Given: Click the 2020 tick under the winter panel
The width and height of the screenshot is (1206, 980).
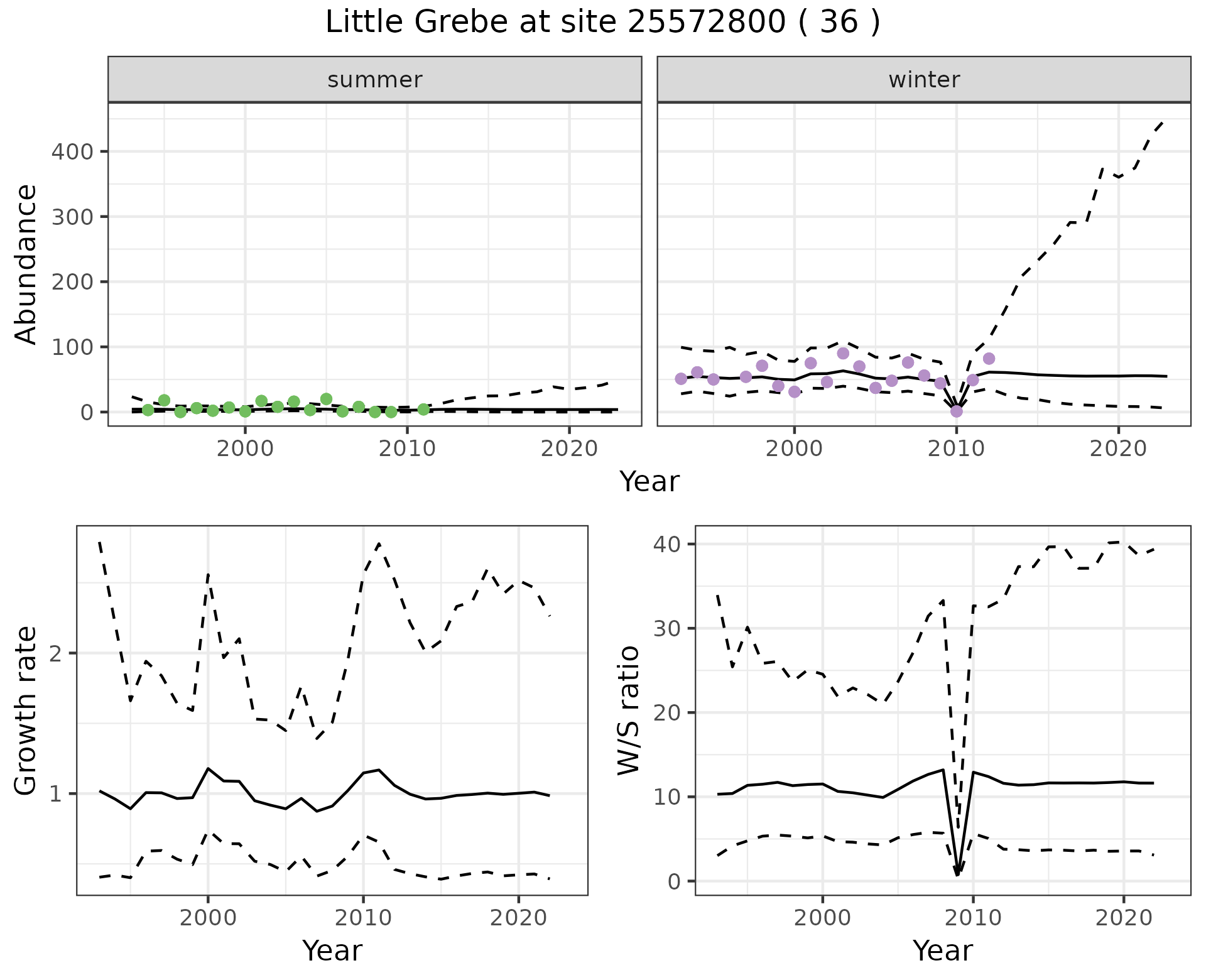Looking at the screenshot, I should coord(1117,449).
